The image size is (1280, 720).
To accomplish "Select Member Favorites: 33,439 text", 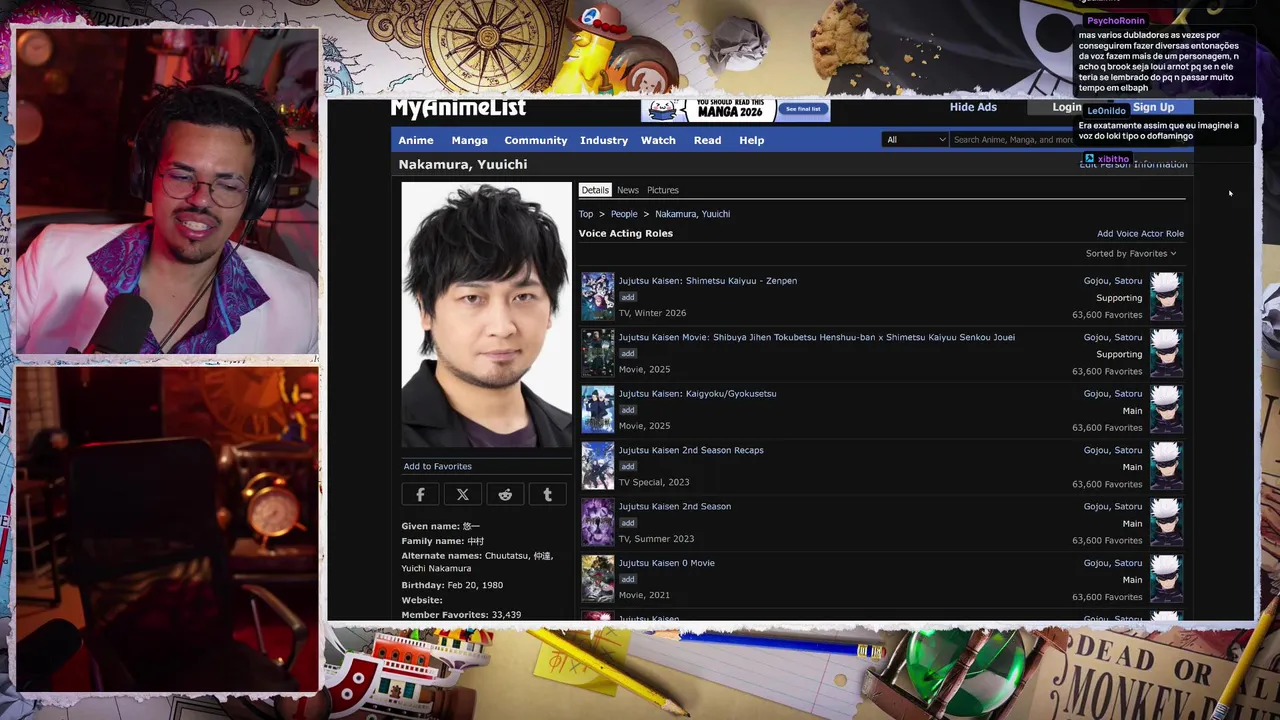I will 461,615.
